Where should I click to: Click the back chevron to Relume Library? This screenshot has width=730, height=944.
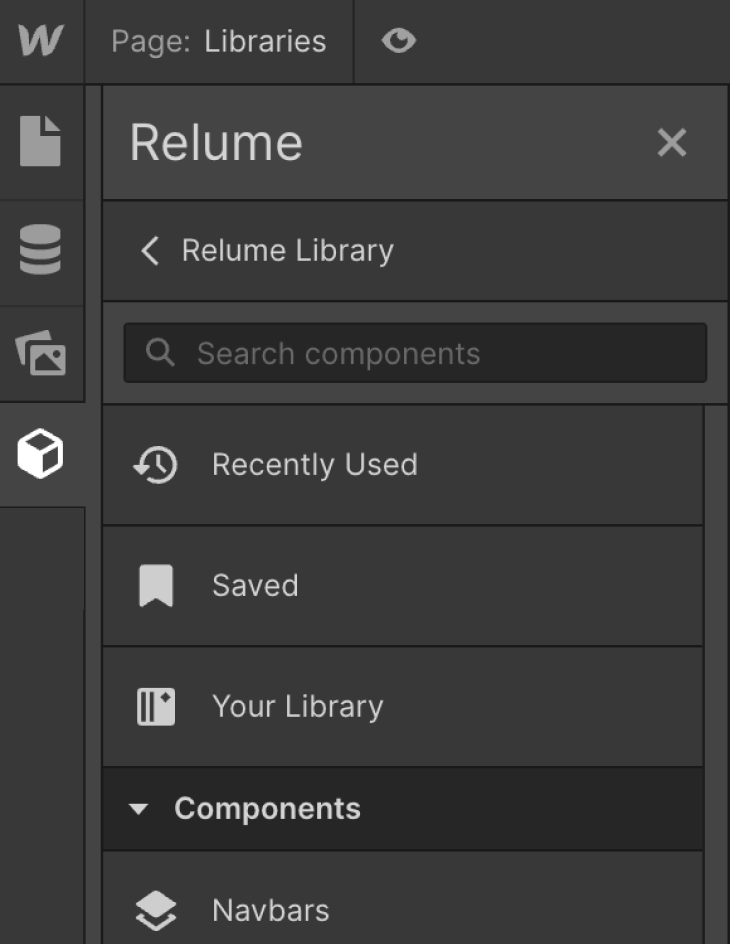150,251
